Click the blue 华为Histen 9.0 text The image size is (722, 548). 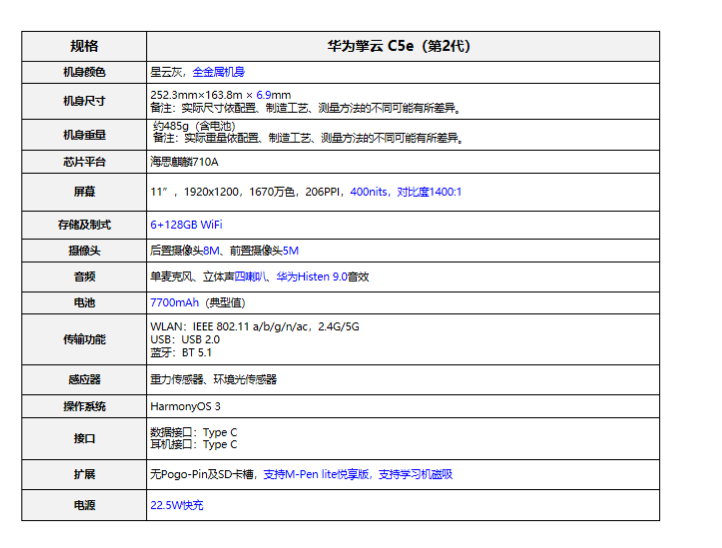pyautogui.click(x=311, y=276)
